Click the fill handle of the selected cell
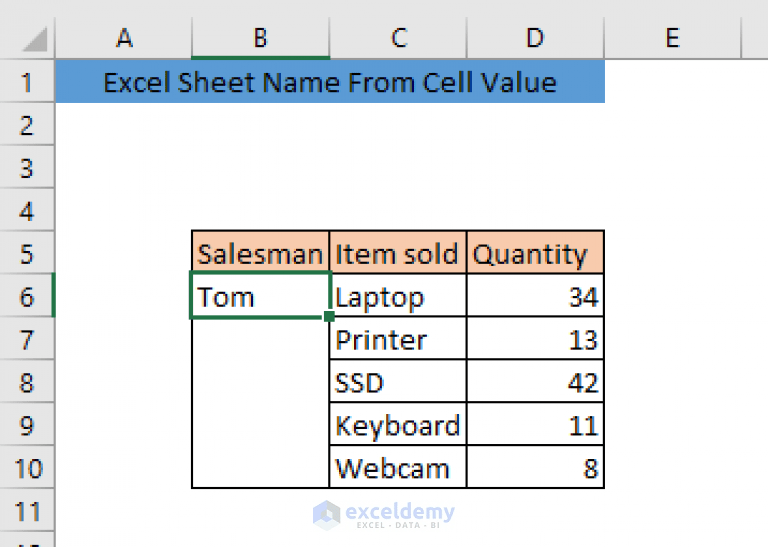768x547 pixels. [329, 317]
